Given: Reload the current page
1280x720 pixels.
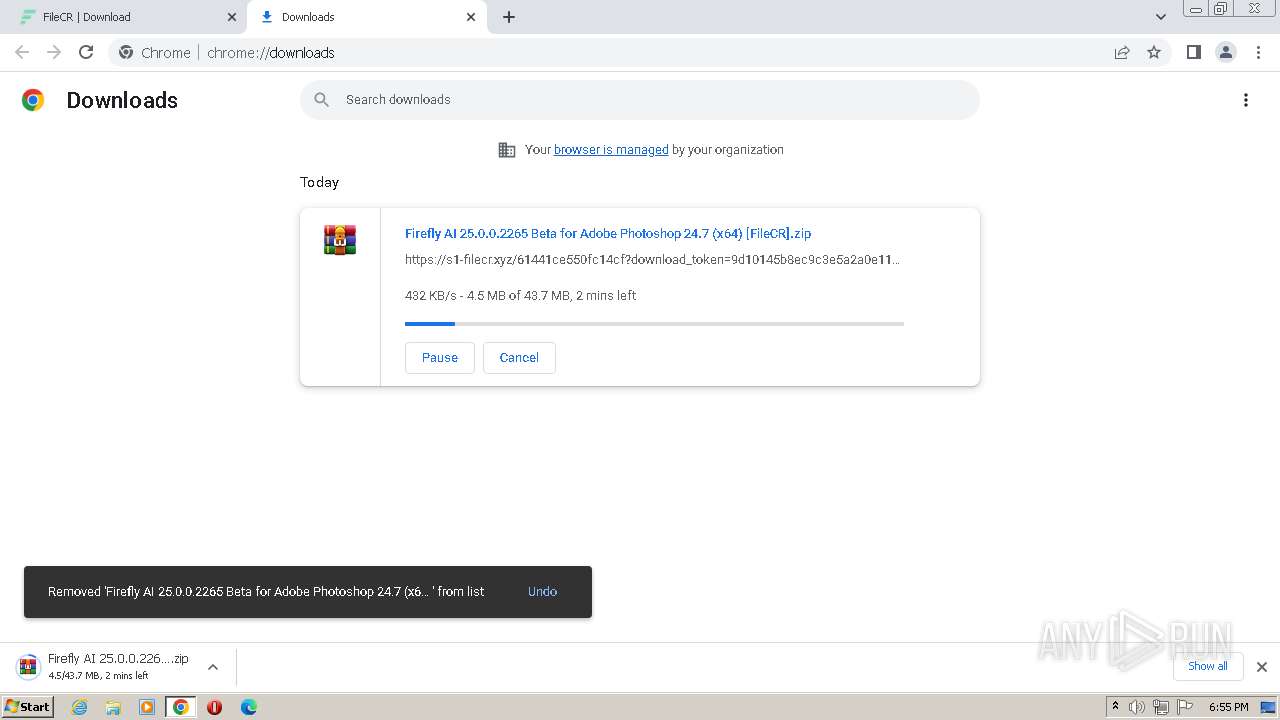Looking at the screenshot, I should (x=86, y=53).
